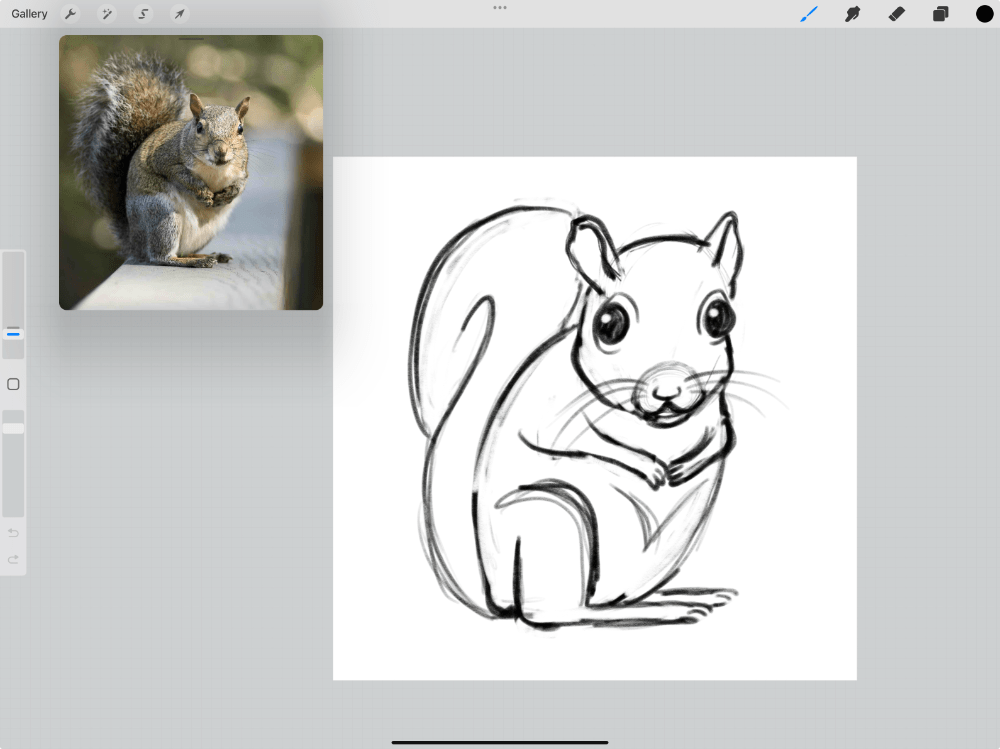
Task: Tap the brush size slider handle
Action: pyautogui.click(x=13, y=332)
